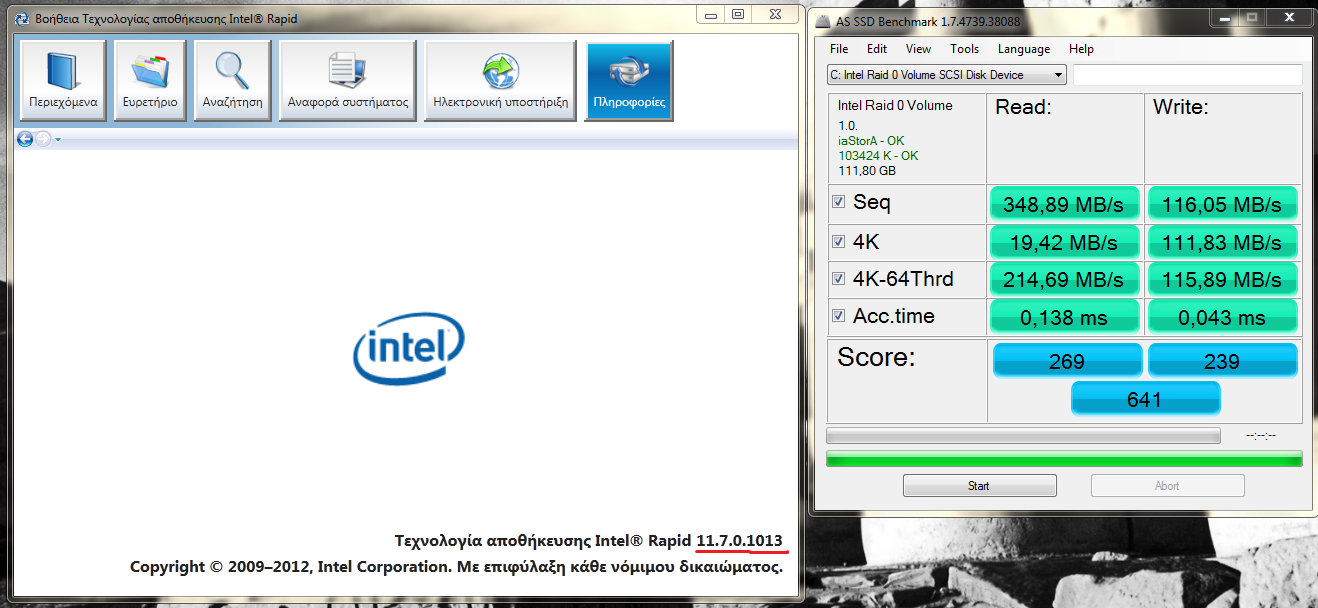Click write access time 0,043 ms
This screenshot has height=608, width=1318.
(1222, 318)
